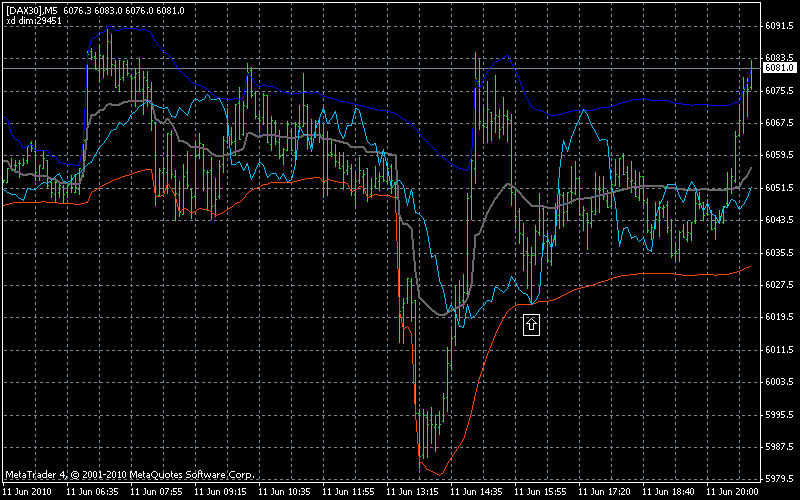Click the 11 Jun 14:35 time label
800x500 pixels.
click(x=477, y=492)
